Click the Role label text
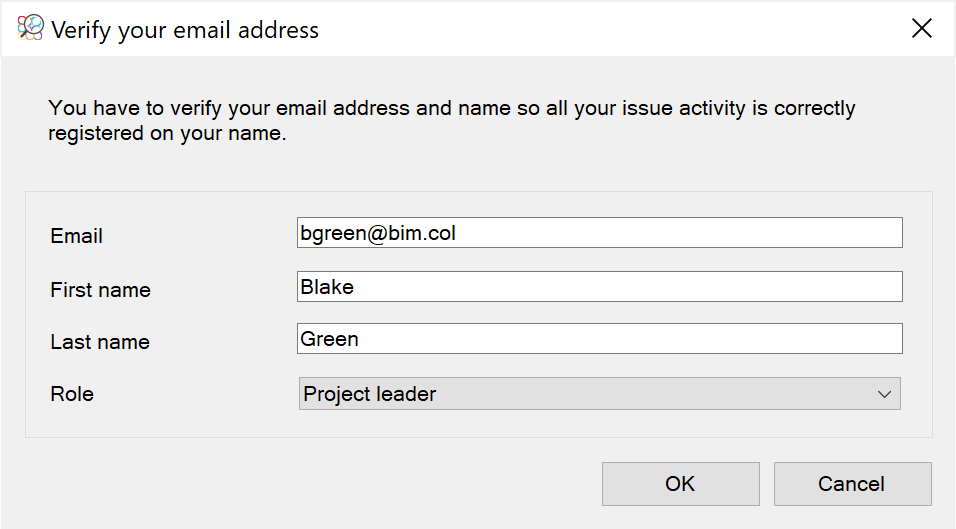The image size is (956, 529). click(72, 394)
